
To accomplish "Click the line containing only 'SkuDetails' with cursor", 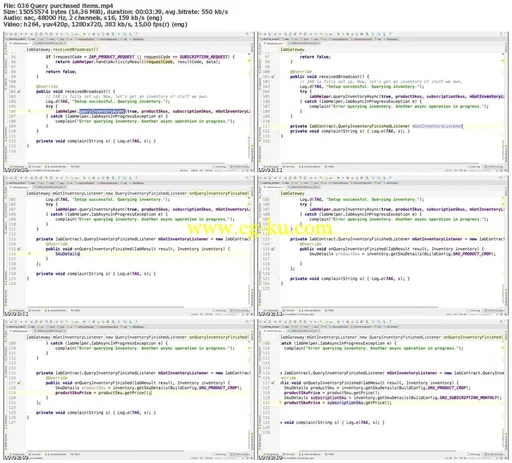I will click(x=67, y=254).
